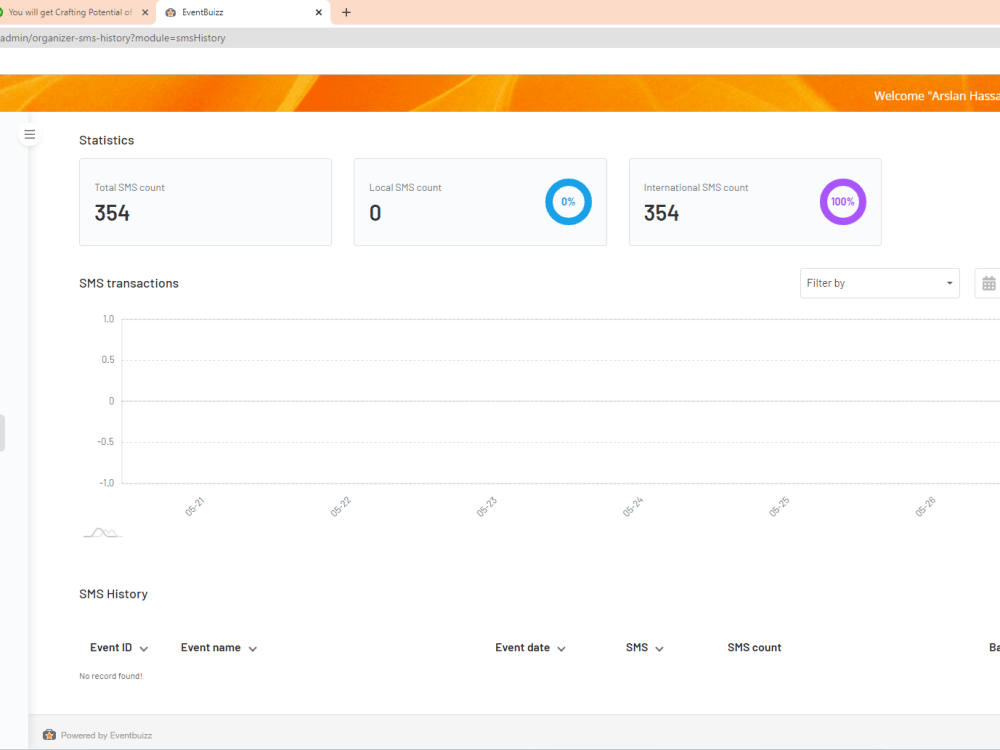1000x750 pixels.
Task: Click the 354 value in International SMS count
Action: 661,213
